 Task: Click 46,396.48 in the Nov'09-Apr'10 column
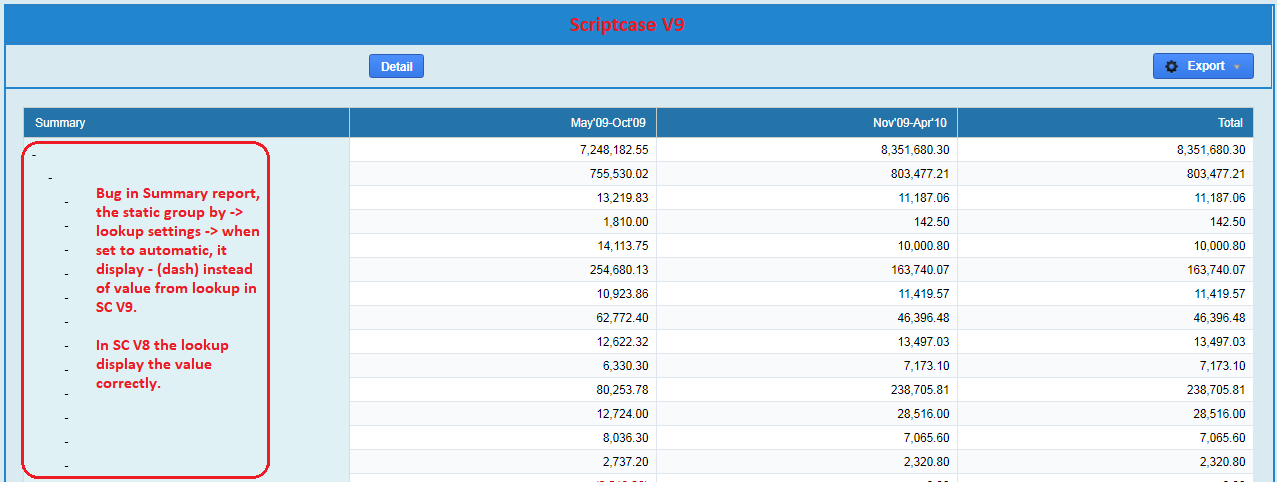click(x=924, y=318)
